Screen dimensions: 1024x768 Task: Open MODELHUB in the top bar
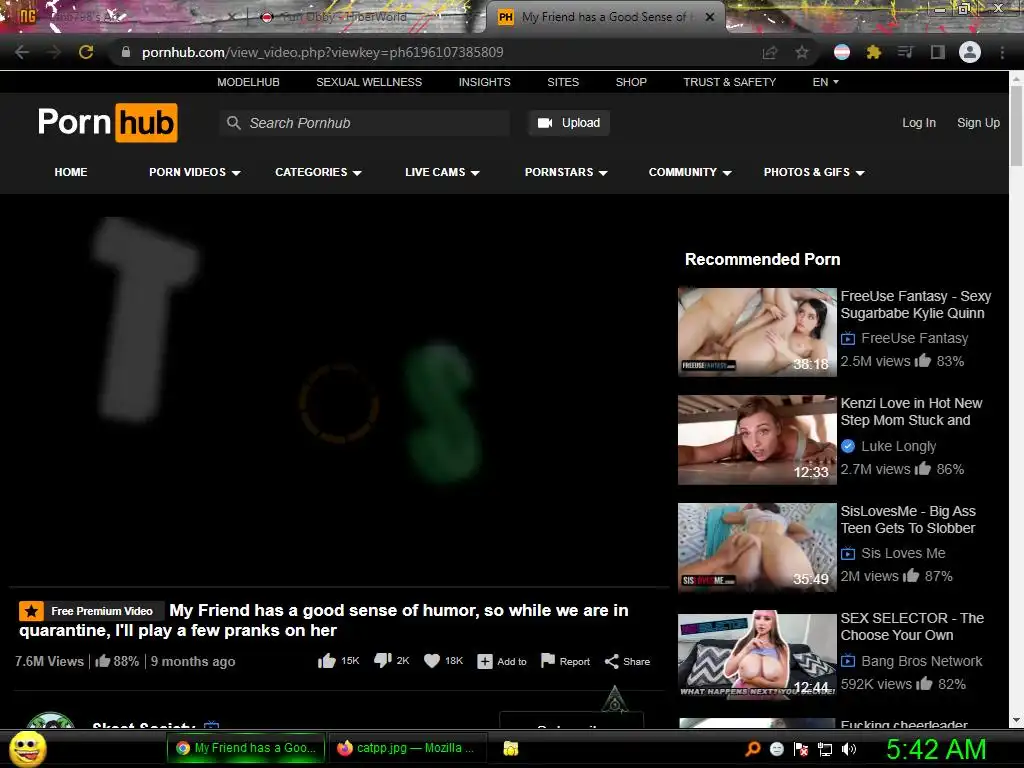point(248,82)
